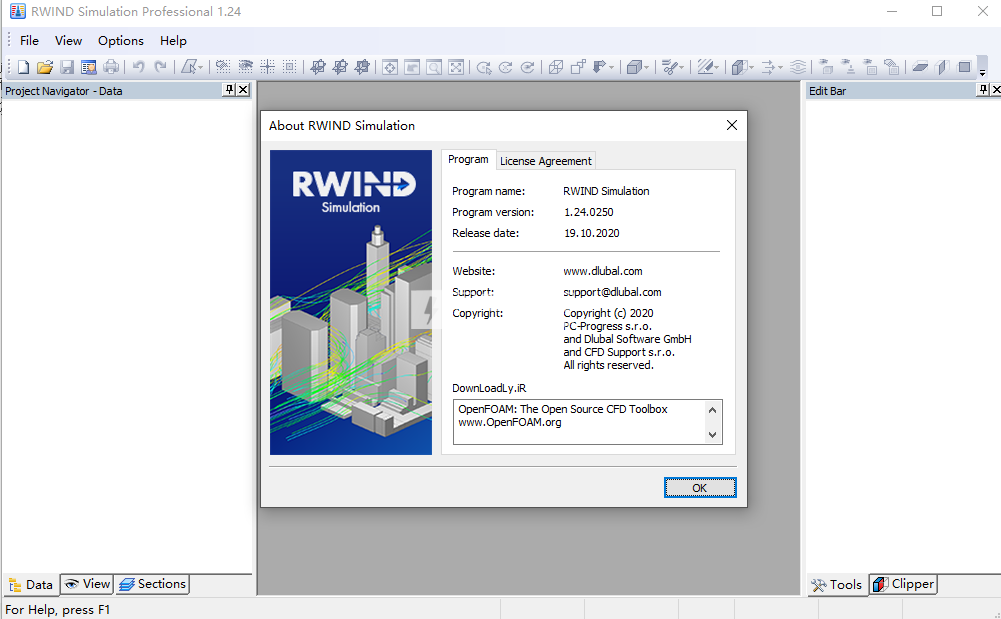
Task: Open dropdown arrow beside selection-mode tool
Action: 200,68
